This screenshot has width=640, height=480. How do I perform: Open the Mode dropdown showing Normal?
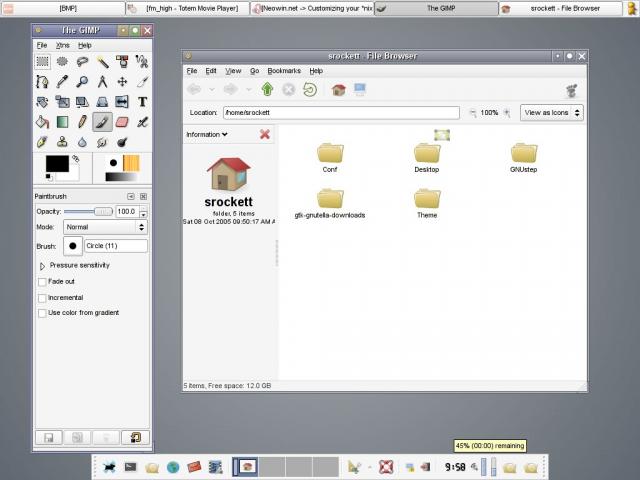pyautogui.click(x=105, y=227)
